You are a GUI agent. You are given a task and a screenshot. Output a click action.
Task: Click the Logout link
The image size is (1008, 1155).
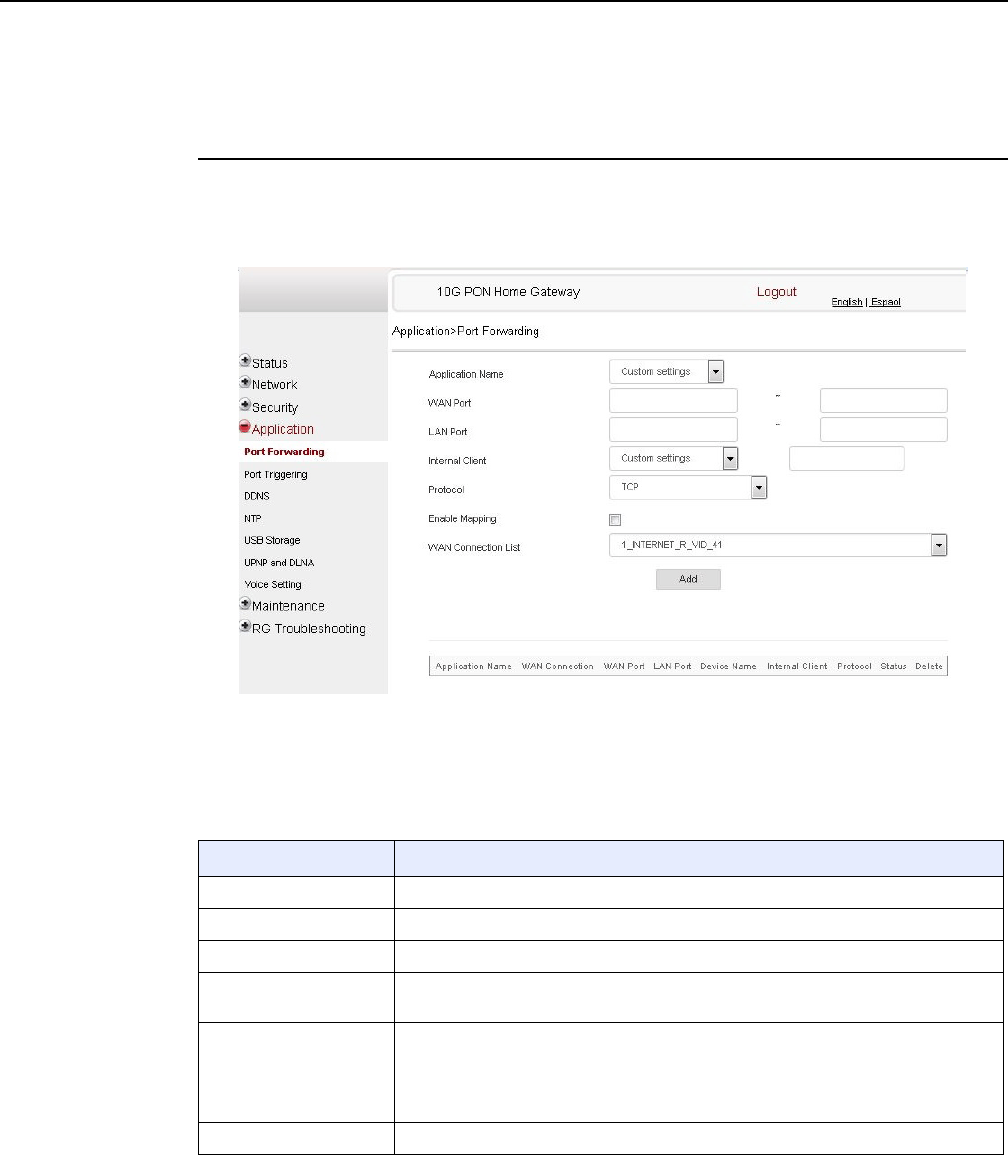pos(777,292)
